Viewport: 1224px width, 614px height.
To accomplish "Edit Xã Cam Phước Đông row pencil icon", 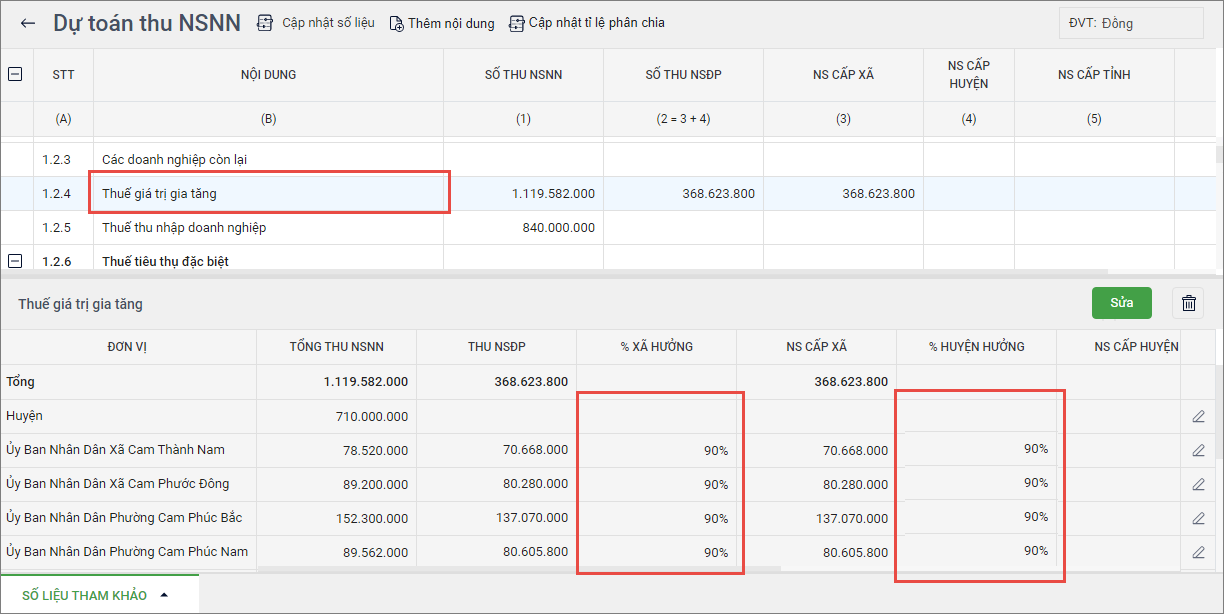I will tap(1198, 484).
